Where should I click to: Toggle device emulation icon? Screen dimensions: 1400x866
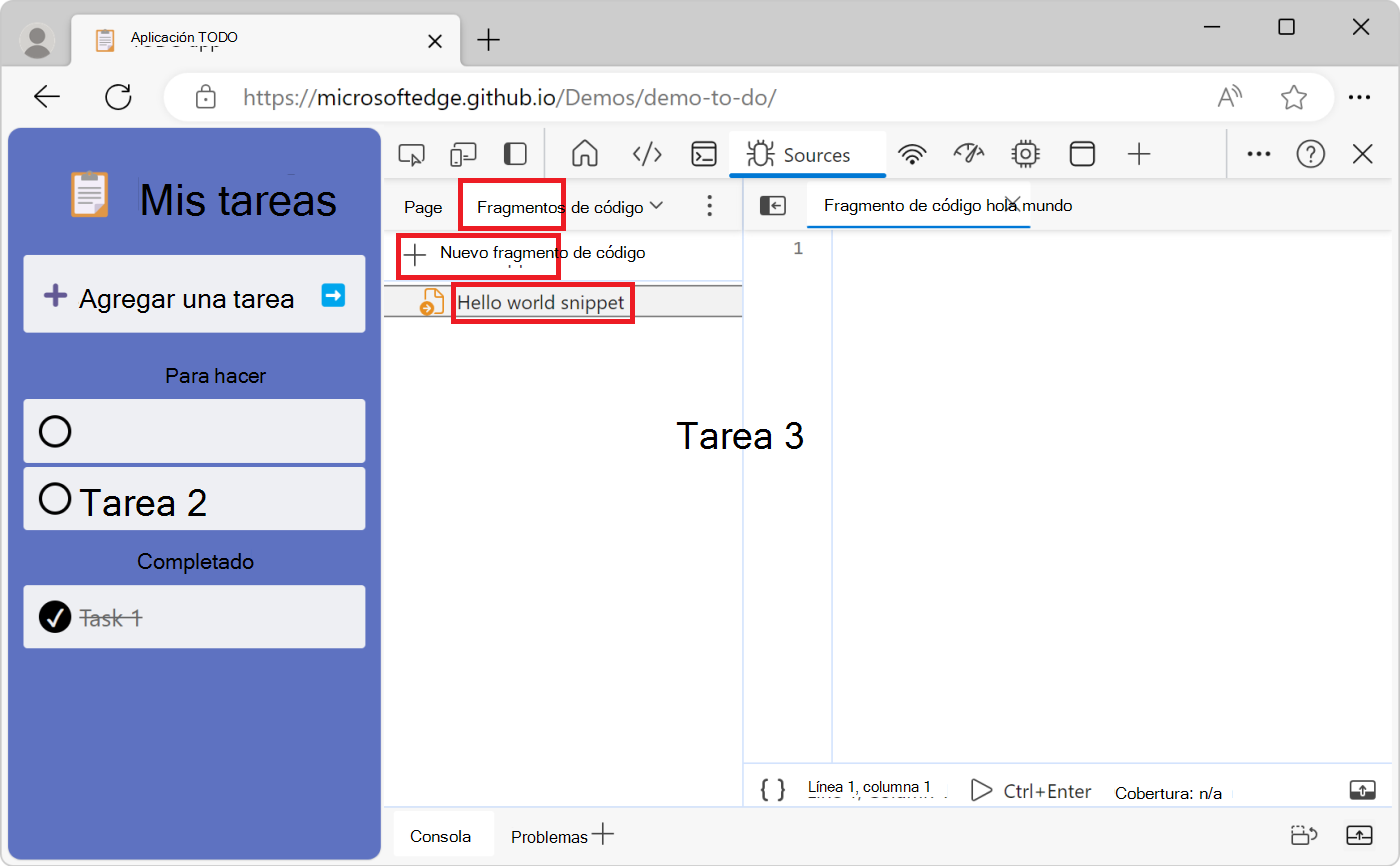(463, 155)
